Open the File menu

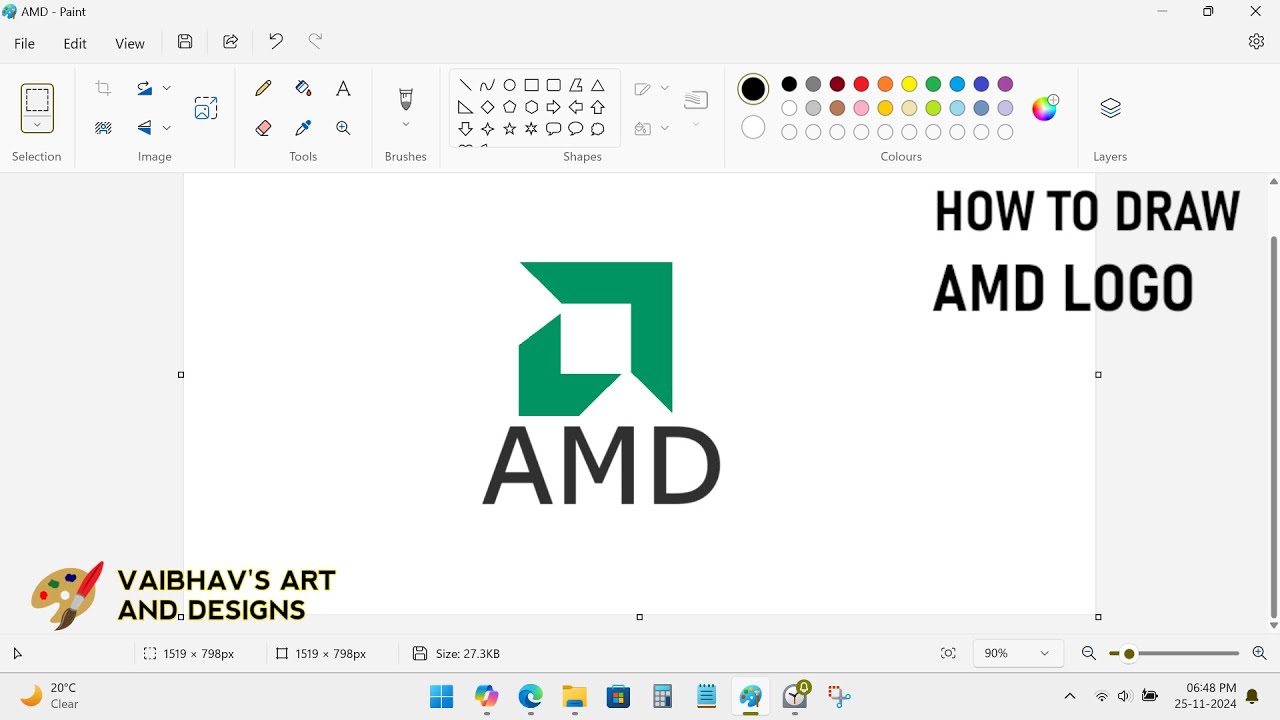click(24, 43)
